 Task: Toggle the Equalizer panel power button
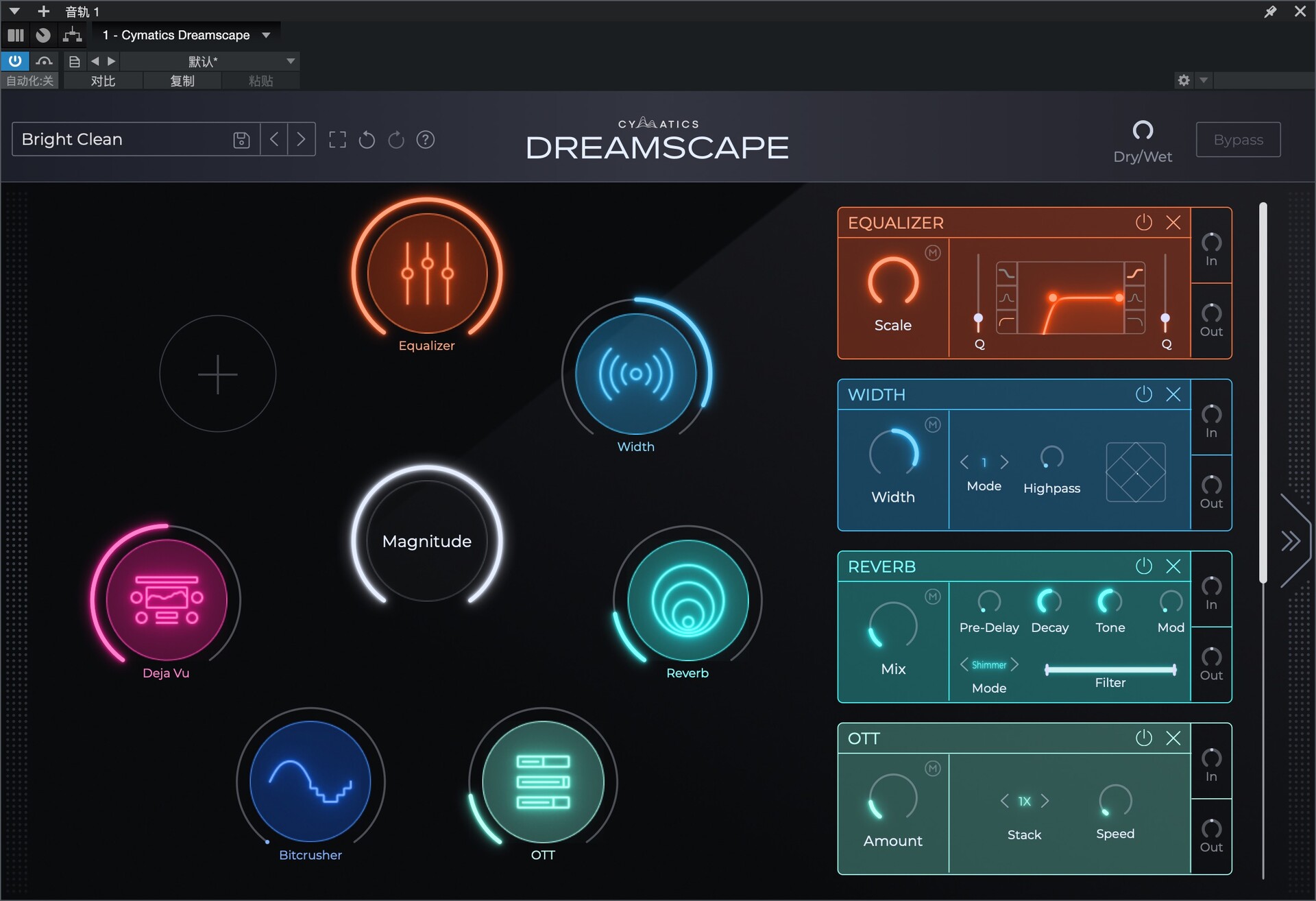[x=1143, y=222]
